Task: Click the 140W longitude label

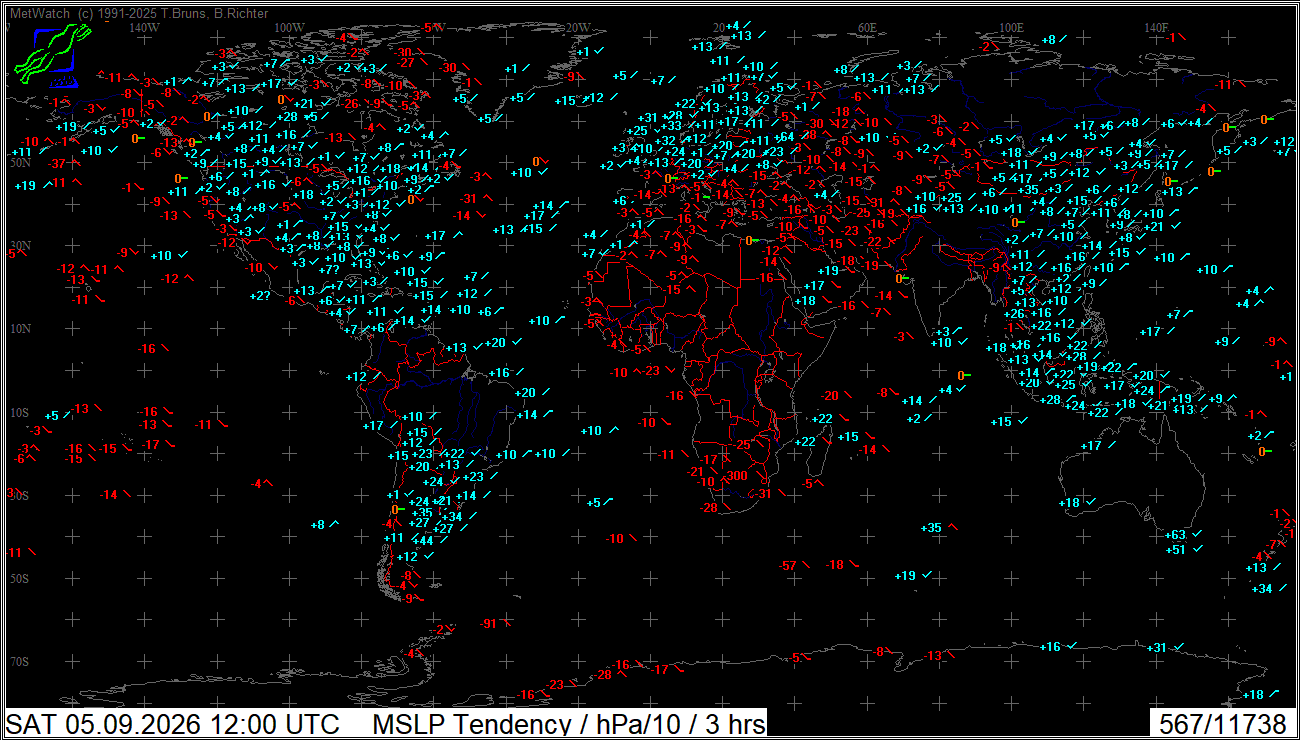Action: point(144,28)
